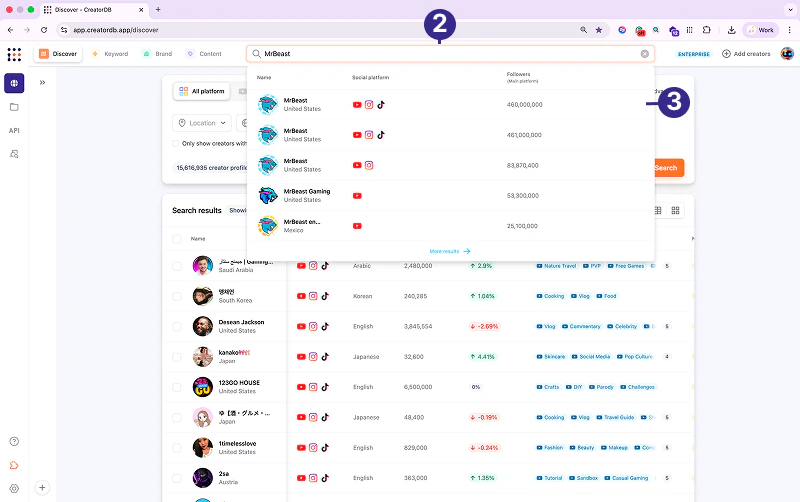800x502 pixels.
Task: Check the 123GO HOUSE row checkbox
Action: pos(177,387)
